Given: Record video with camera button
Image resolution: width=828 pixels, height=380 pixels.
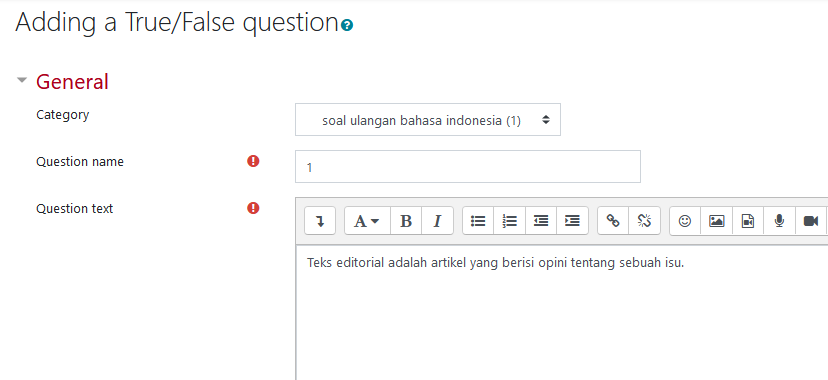Looking at the screenshot, I should [811, 221].
